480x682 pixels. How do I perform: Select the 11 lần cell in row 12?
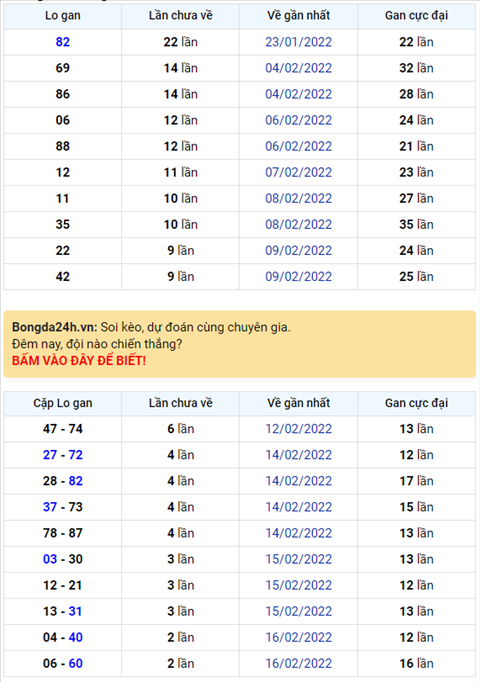pyautogui.click(x=180, y=173)
